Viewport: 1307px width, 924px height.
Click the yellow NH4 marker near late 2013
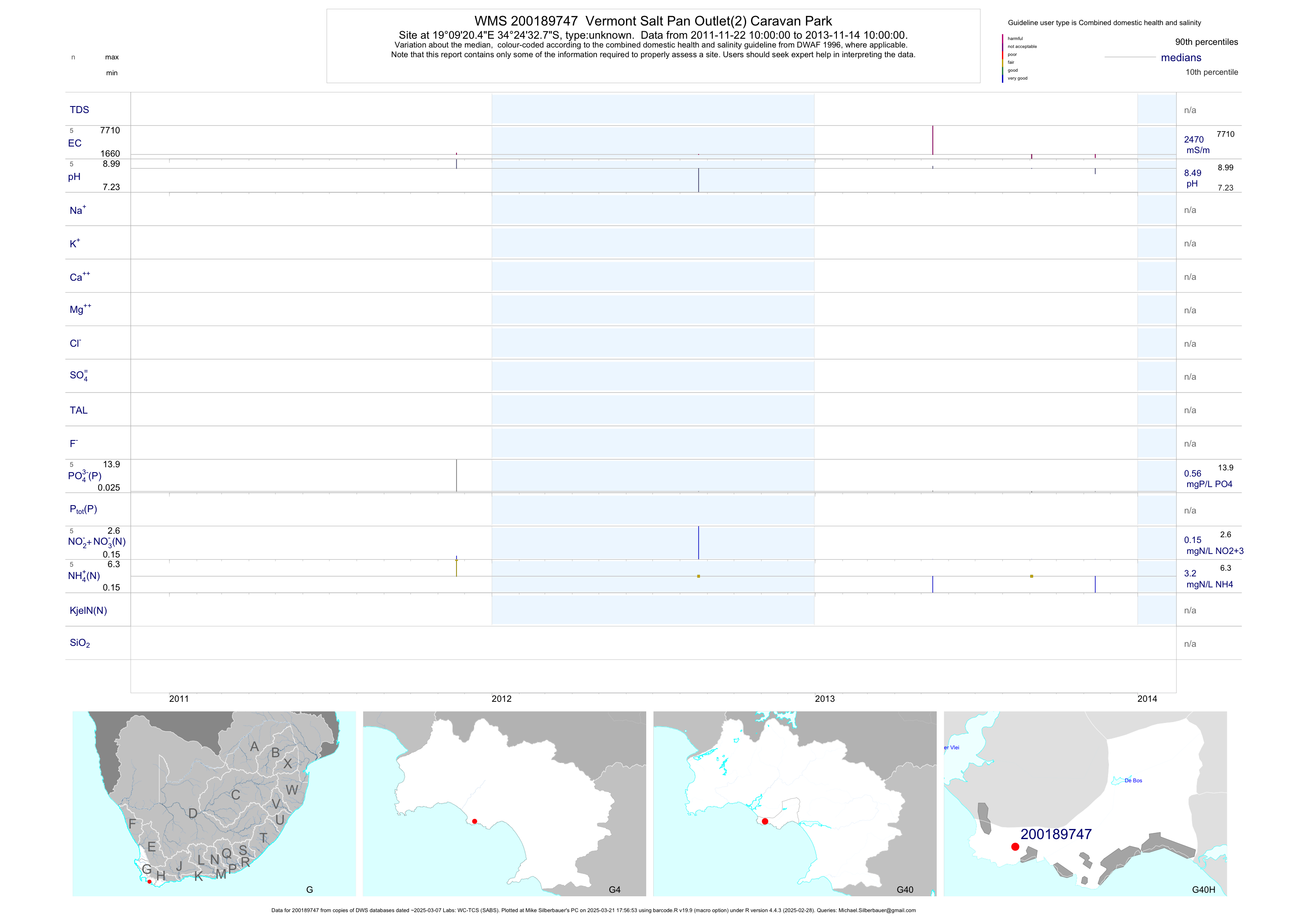(1031, 576)
